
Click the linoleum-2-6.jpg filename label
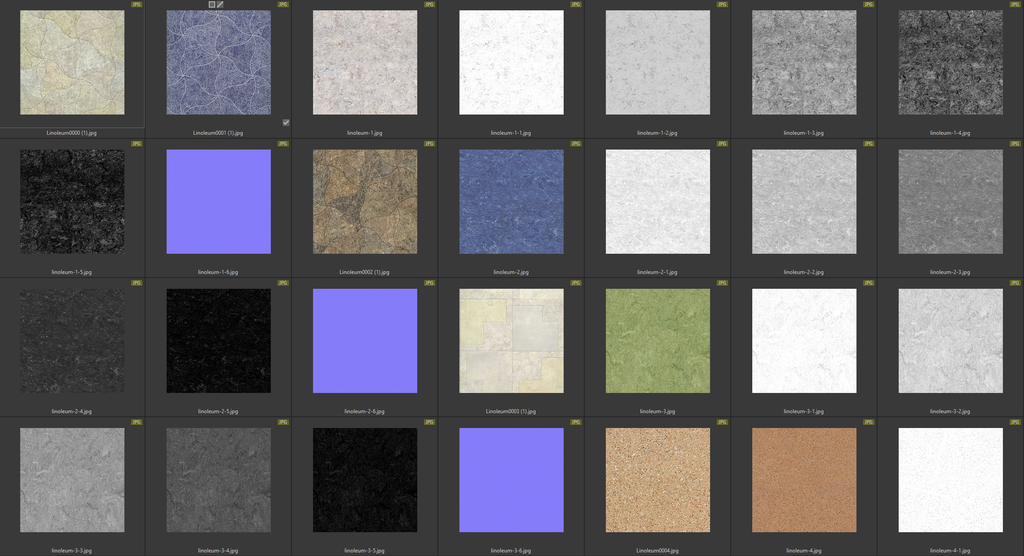pyautogui.click(x=365, y=411)
